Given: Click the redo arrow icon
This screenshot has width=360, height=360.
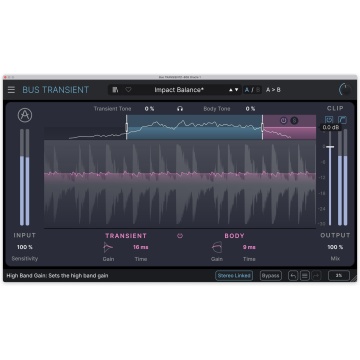Looking at the screenshot, I should 316,276.
